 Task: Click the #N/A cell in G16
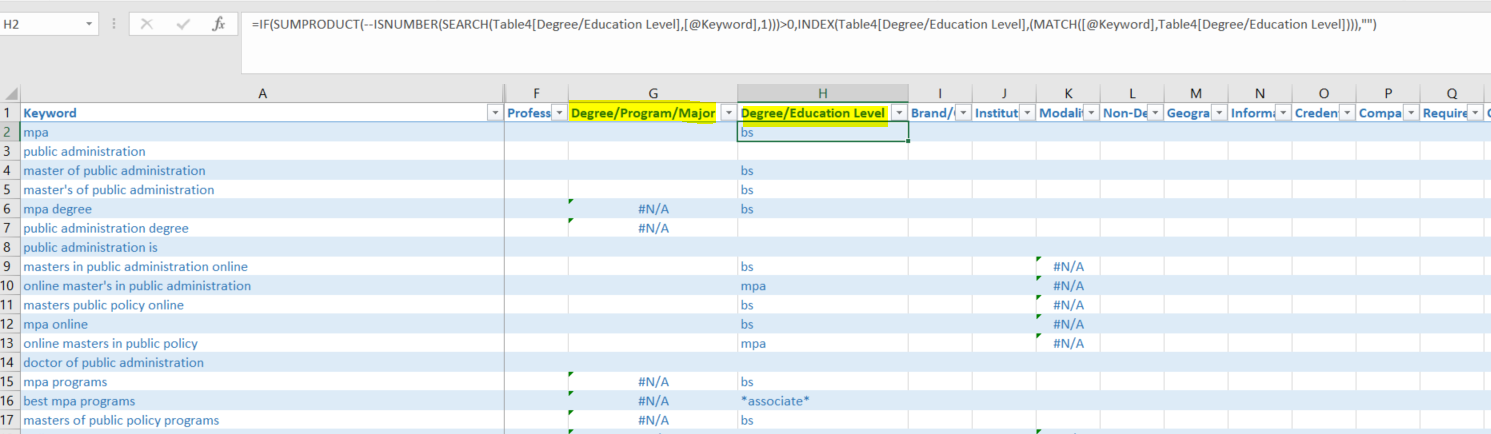[653, 401]
